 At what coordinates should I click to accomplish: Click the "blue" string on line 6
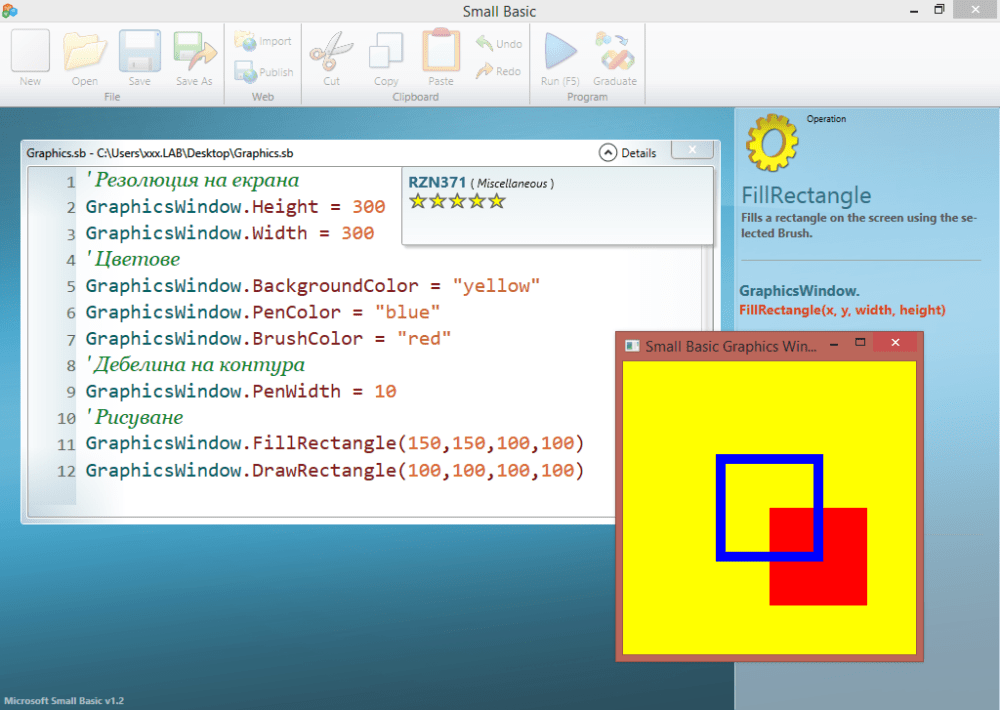[x=408, y=312]
